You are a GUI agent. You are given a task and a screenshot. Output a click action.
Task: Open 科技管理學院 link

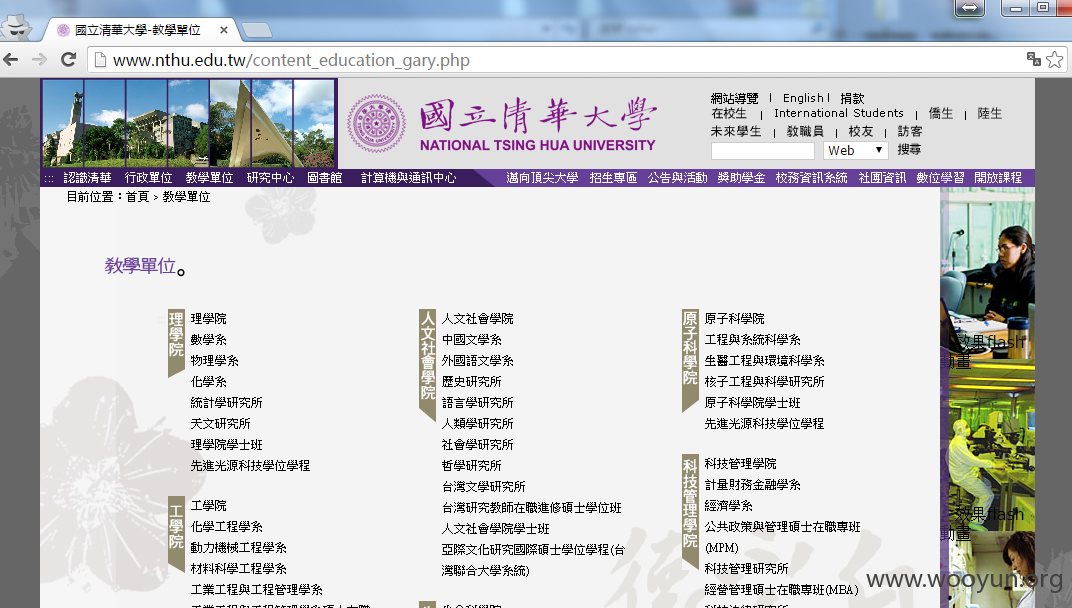pyautogui.click(x=740, y=464)
